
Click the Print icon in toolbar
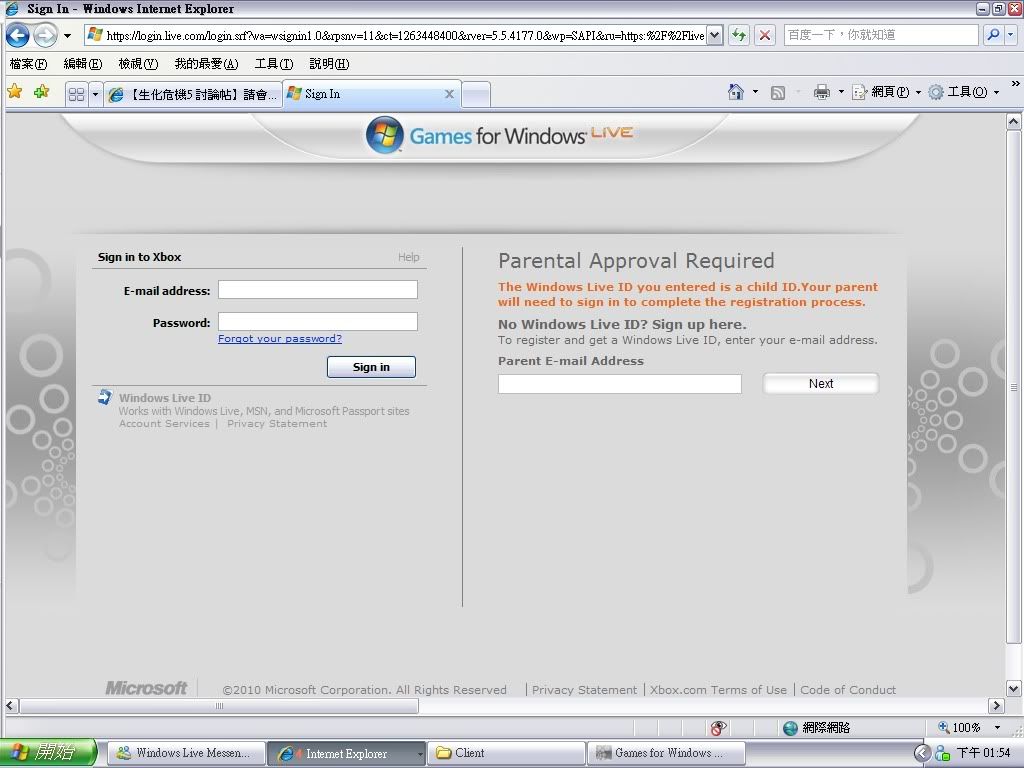822,92
